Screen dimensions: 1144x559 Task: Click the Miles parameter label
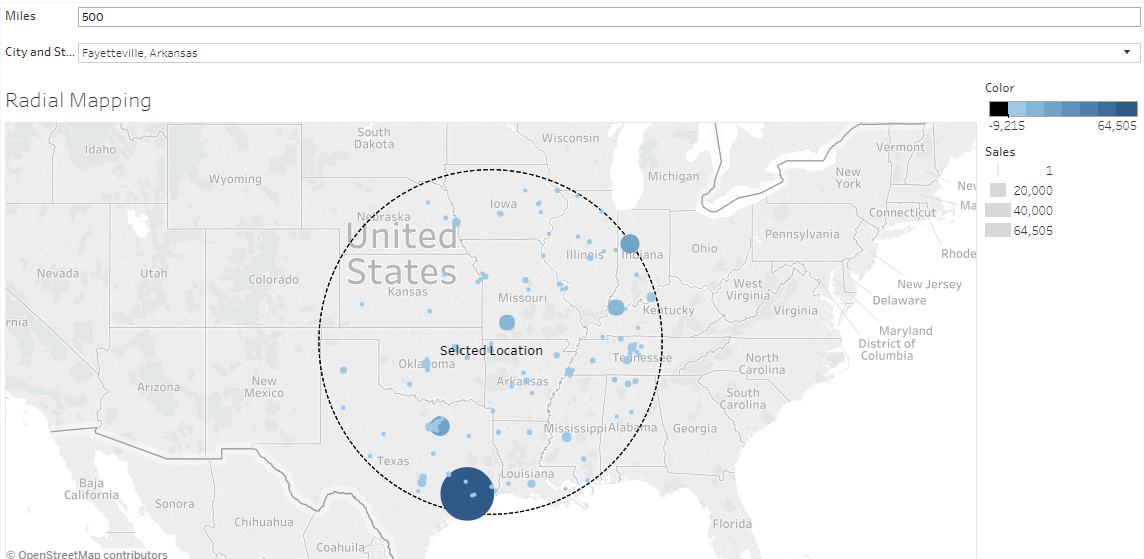tap(20, 15)
